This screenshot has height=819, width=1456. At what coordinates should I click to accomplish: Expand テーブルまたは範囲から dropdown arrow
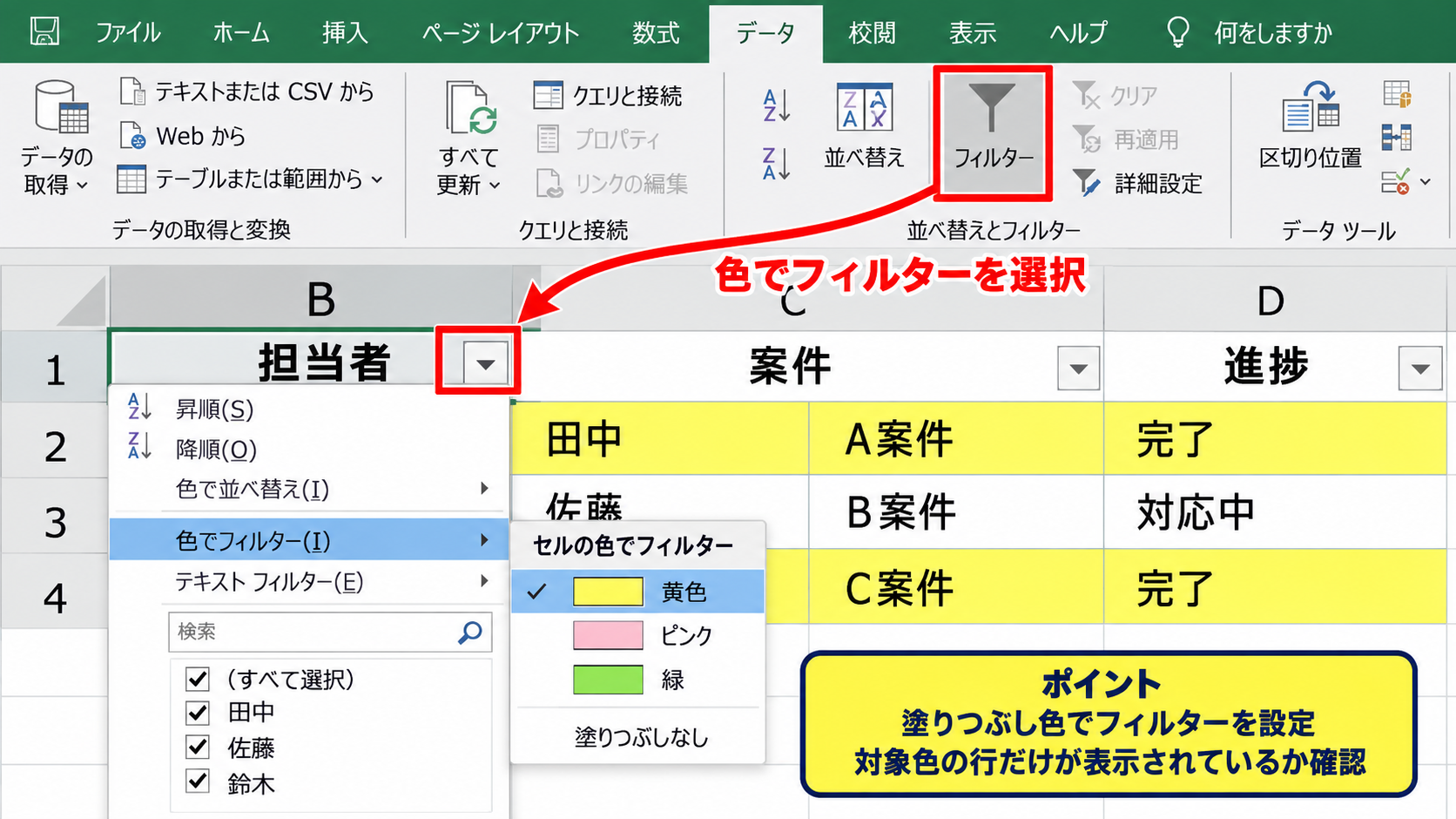click(377, 179)
